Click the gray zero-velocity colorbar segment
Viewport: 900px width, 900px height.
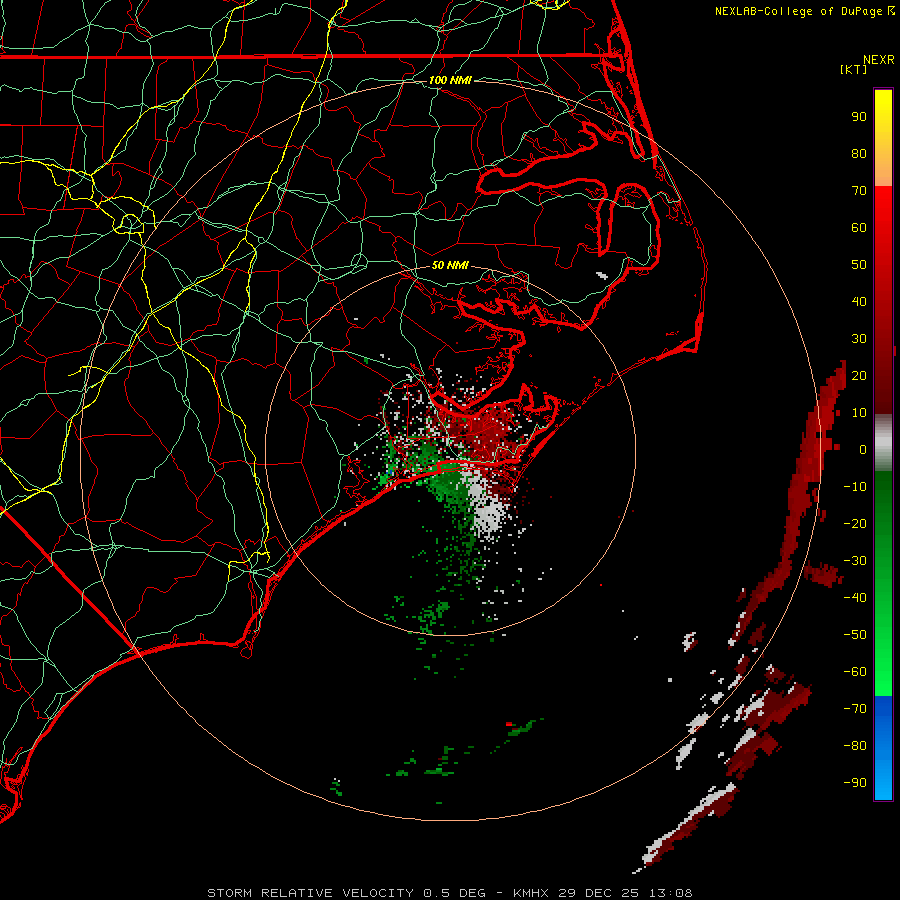[883, 443]
